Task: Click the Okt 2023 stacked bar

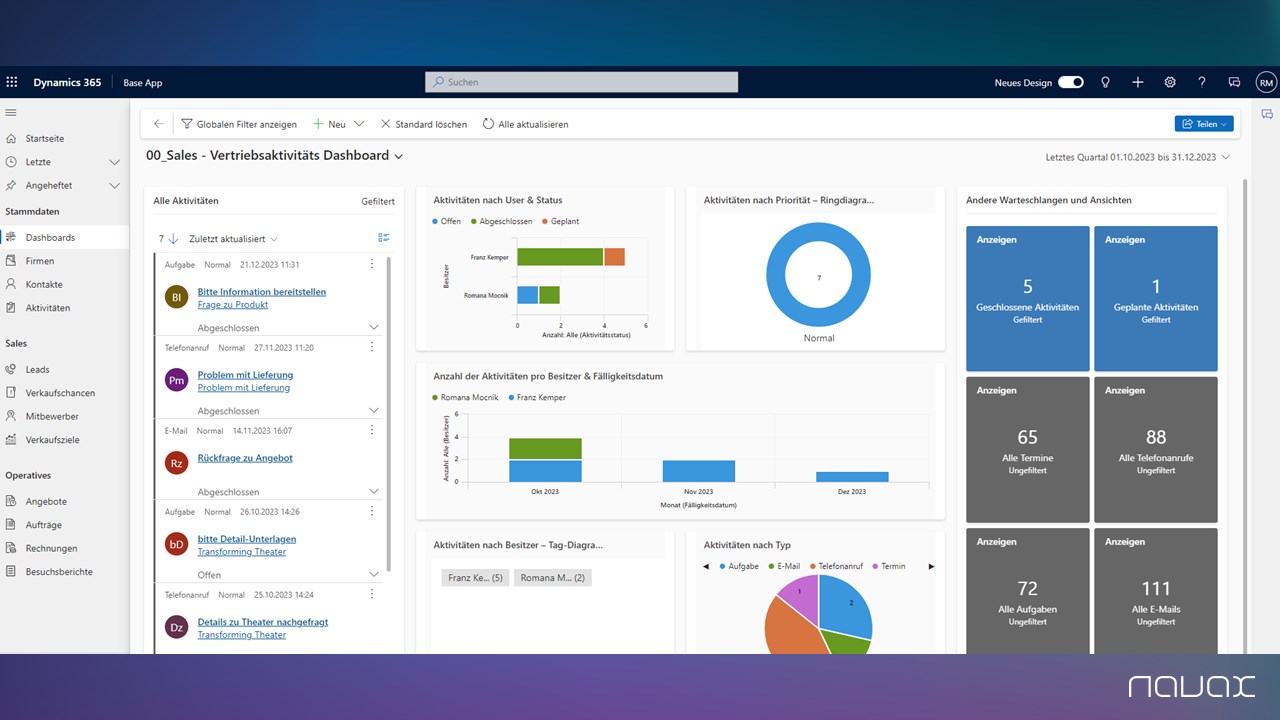Action: pos(545,460)
